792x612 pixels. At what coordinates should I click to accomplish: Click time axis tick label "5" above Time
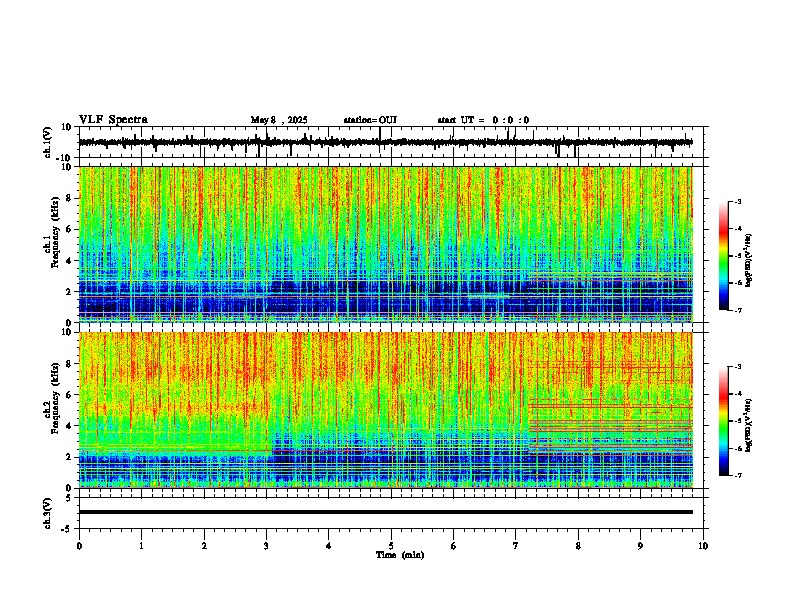click(x=391, y=546)
